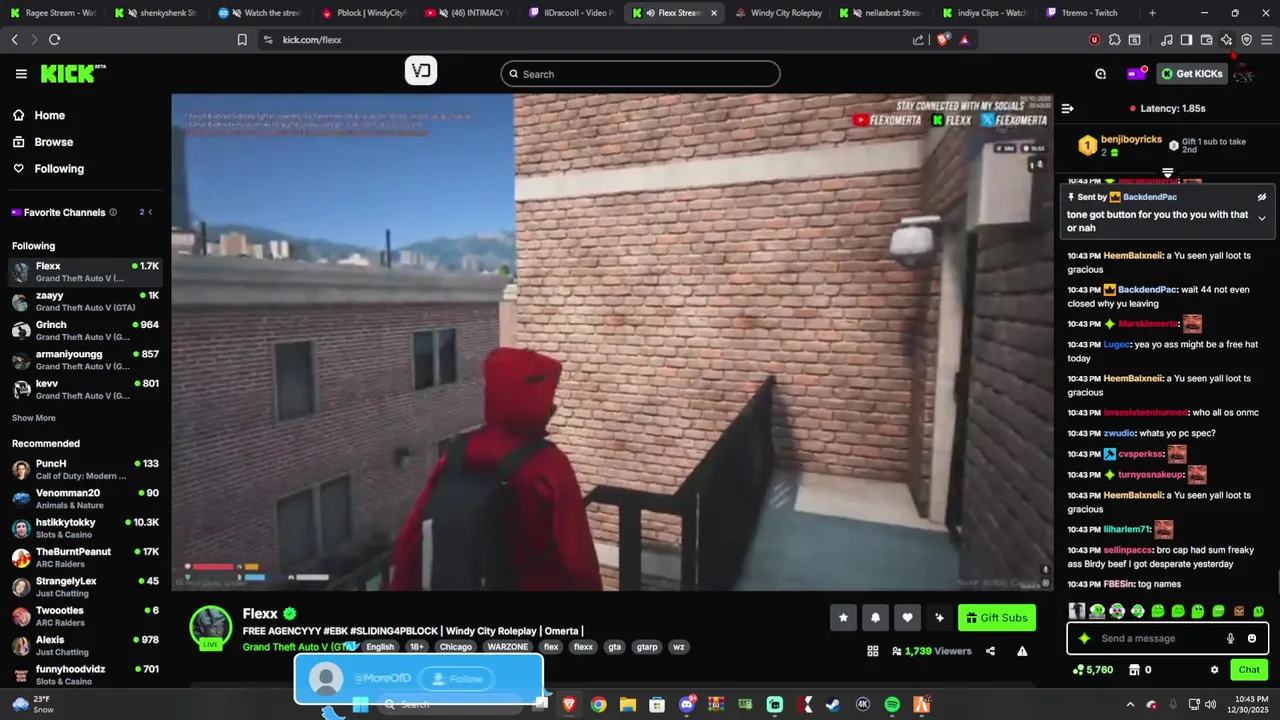This screenshot has width=1280, height=720.
Task: Share the stream via share icon
Action: 990,651
